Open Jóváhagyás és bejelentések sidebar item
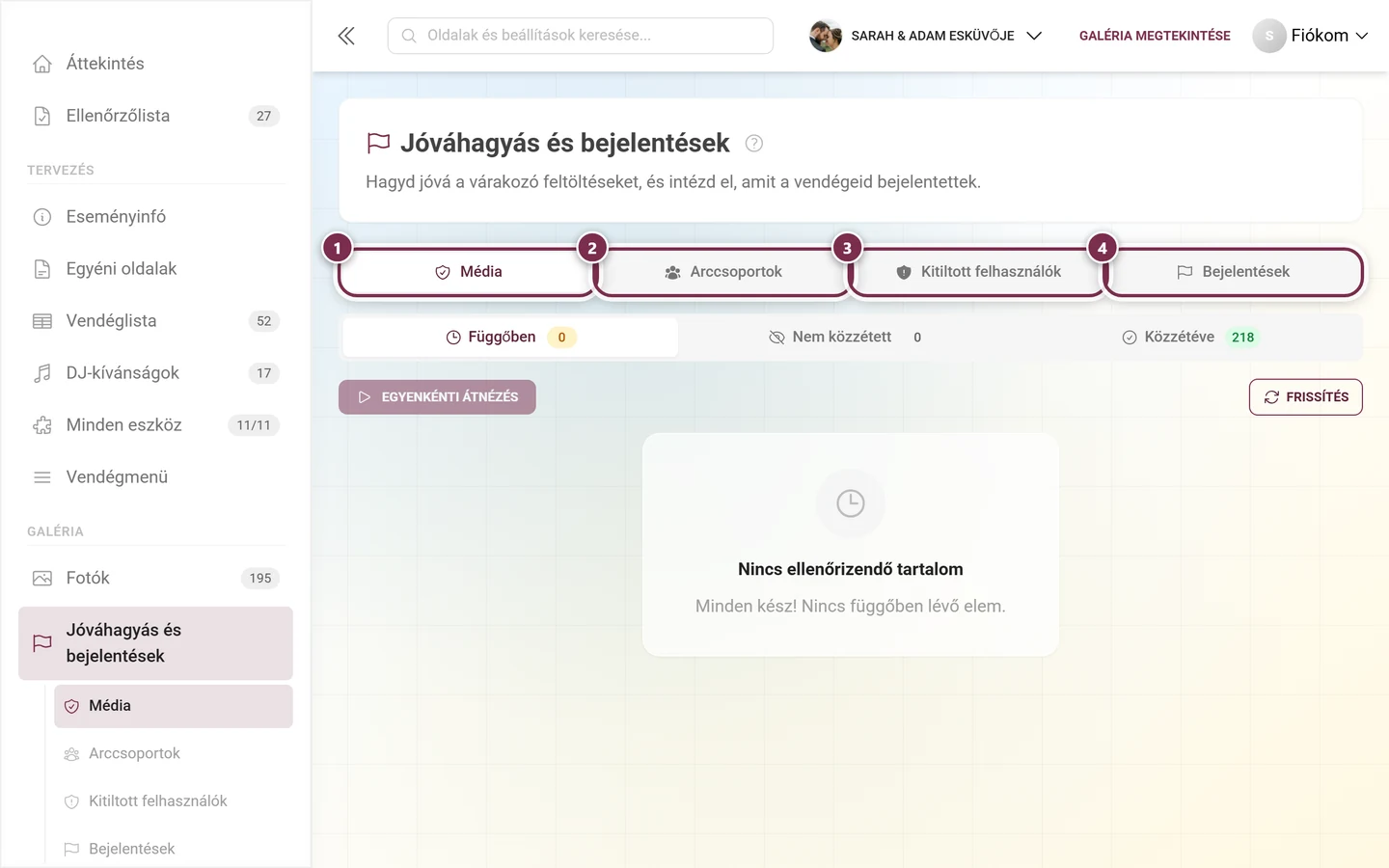 [x=155, y=643]
